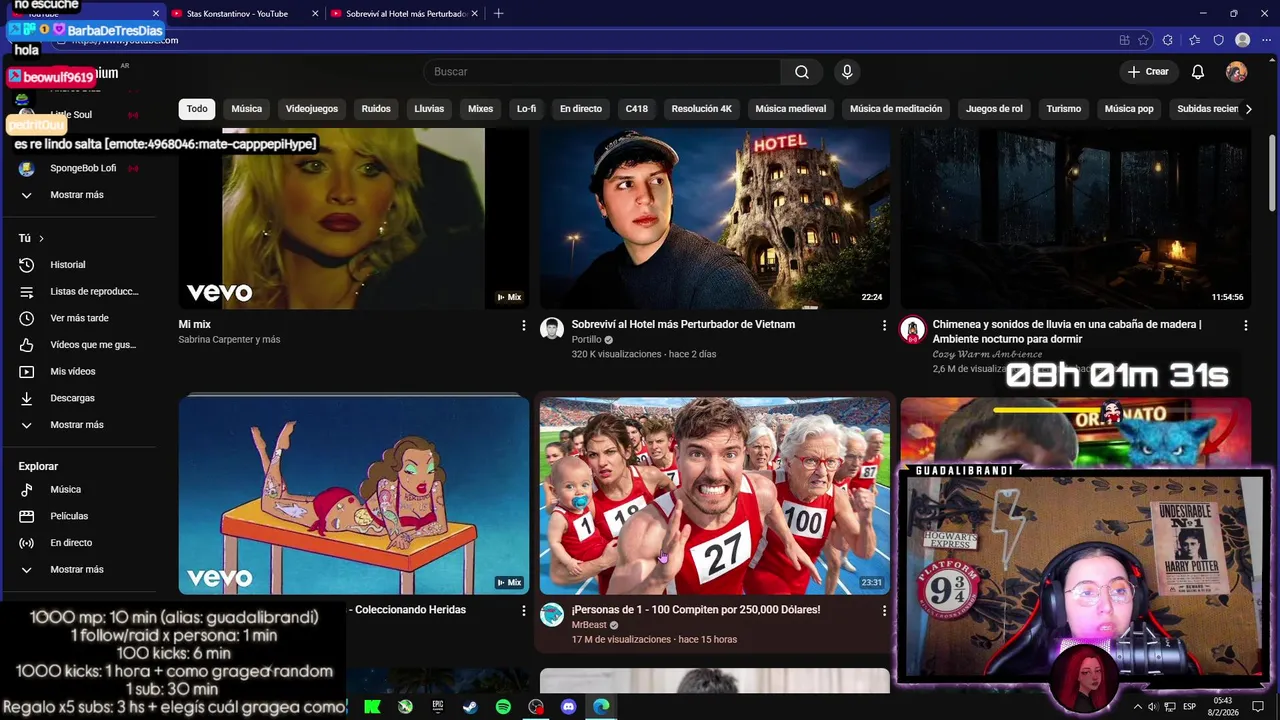Start voice search with microphone icon
This screenshot has width=1280, height=720.
847,72
